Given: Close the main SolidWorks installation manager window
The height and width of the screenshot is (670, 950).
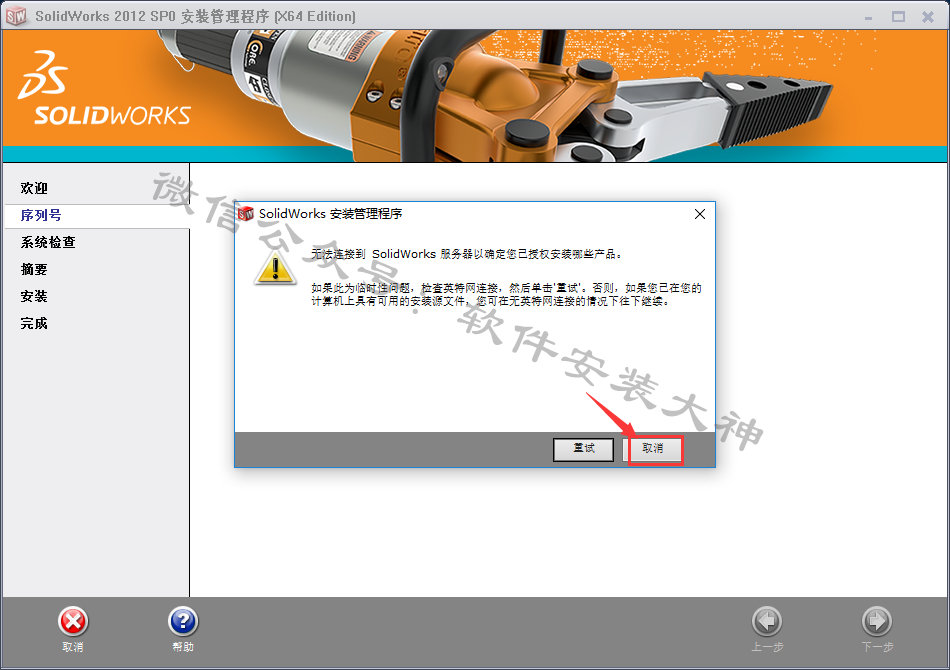Looking at the screenshot, I should (928, 17).
